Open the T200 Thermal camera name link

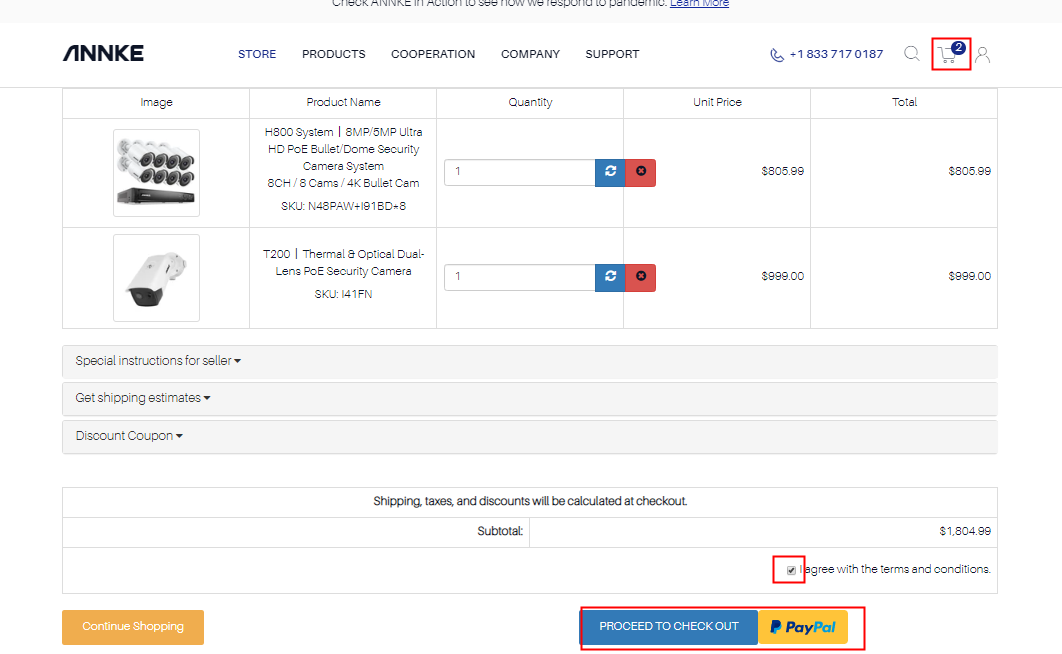pos(343,263)
